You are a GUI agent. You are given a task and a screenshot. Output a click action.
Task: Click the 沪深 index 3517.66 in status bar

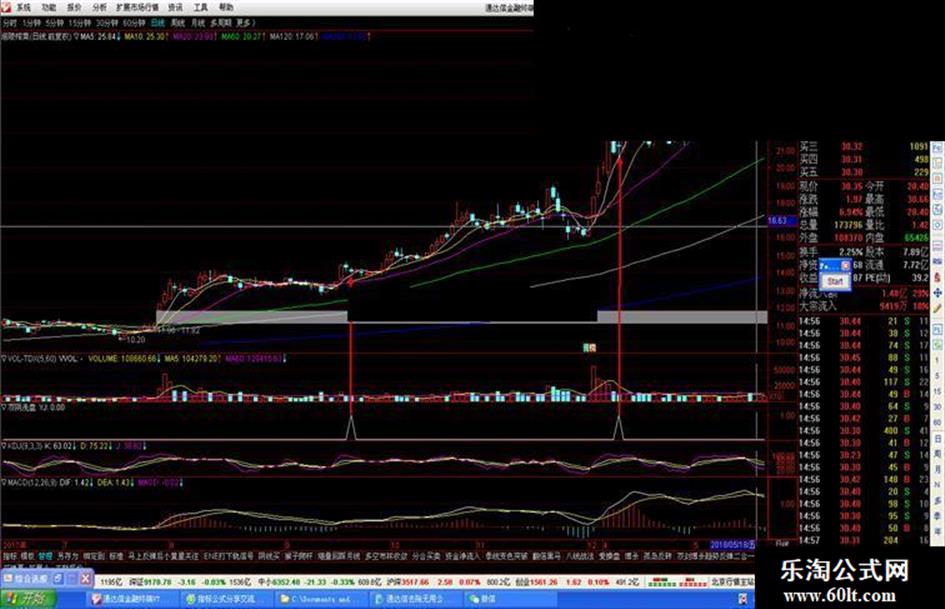(408, 582)
